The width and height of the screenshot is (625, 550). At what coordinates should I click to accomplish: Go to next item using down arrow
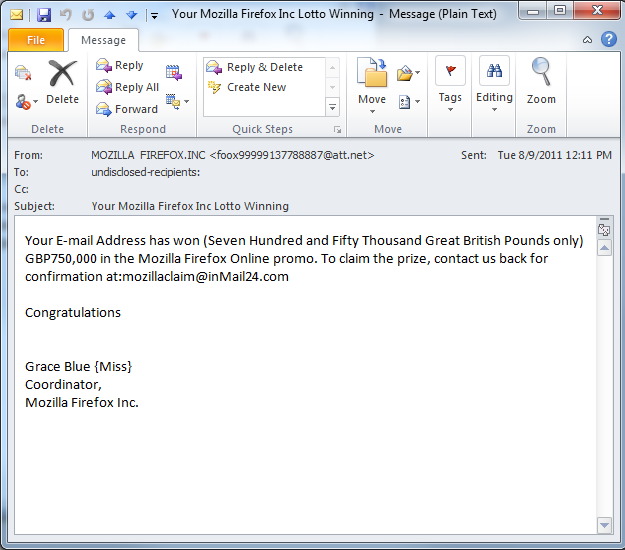click(x=131, y=15)
